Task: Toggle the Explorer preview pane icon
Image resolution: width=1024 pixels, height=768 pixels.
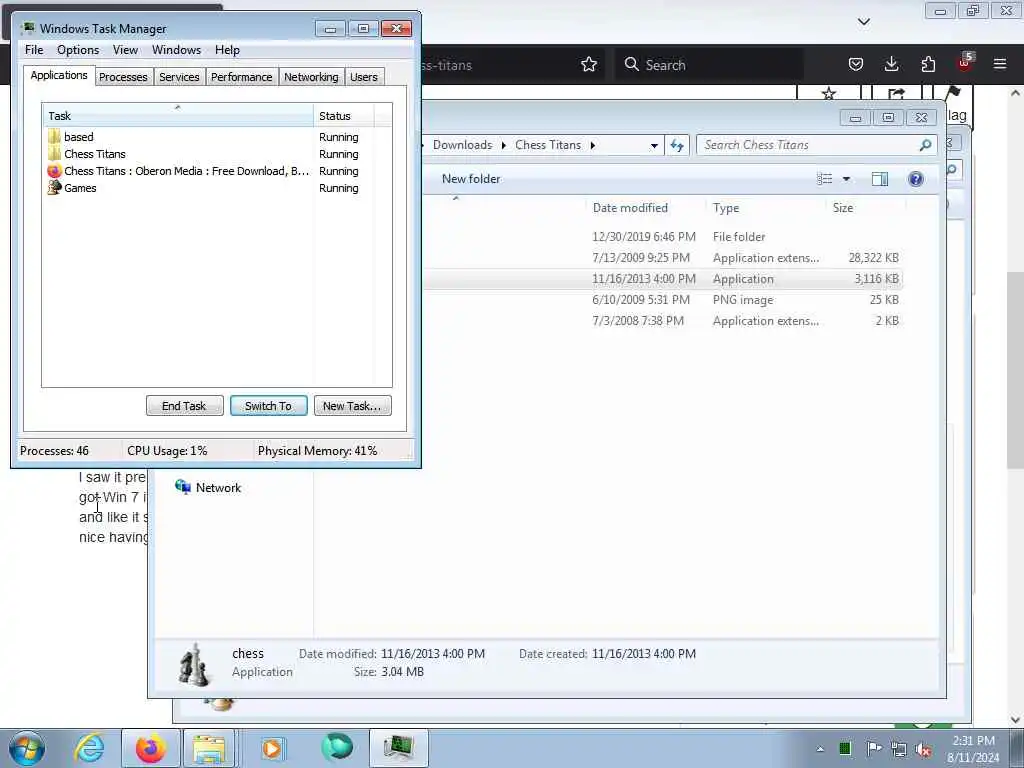Action: [880, 179]
